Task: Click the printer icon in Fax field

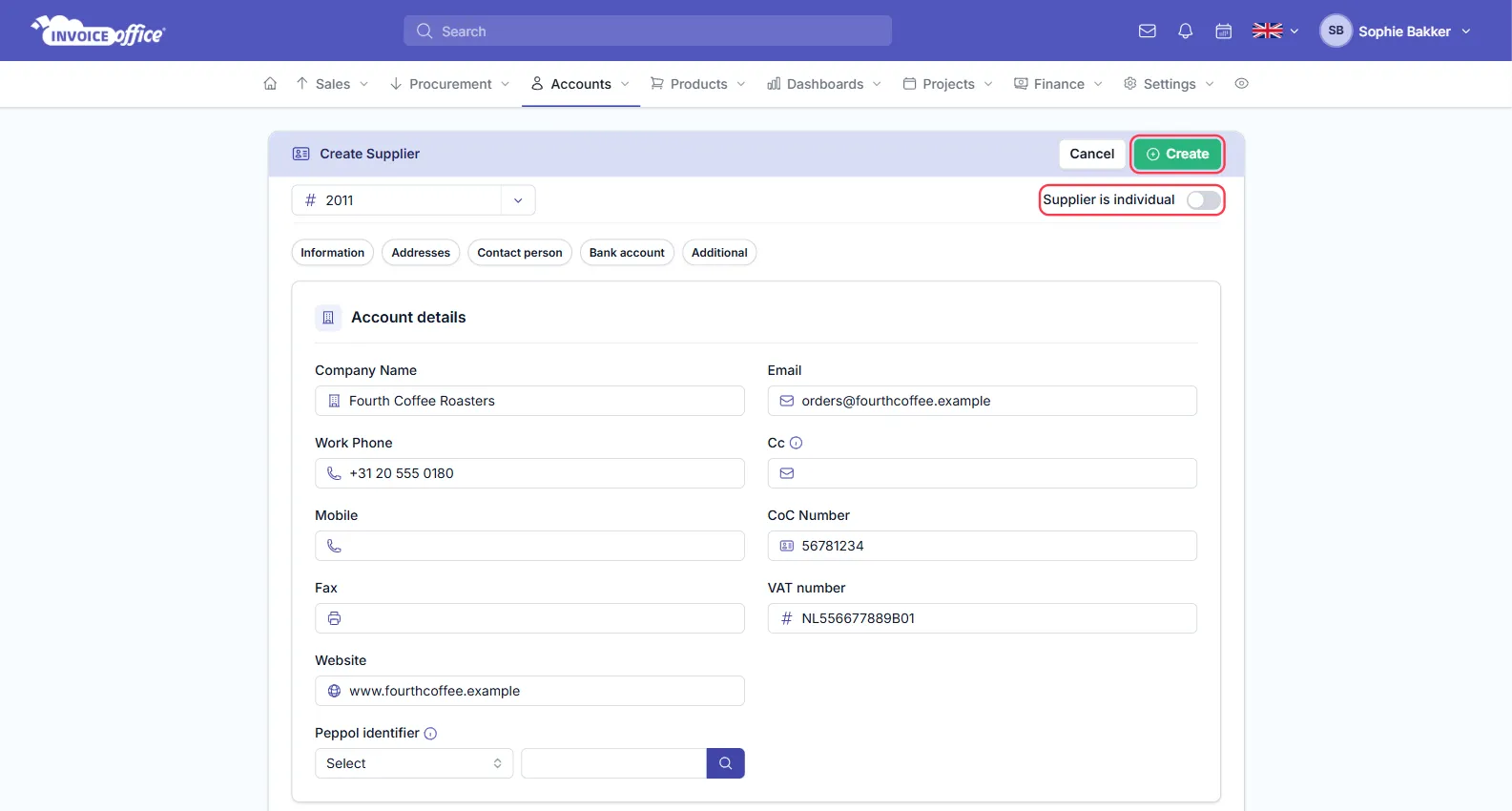Action: tap(334, 618)
